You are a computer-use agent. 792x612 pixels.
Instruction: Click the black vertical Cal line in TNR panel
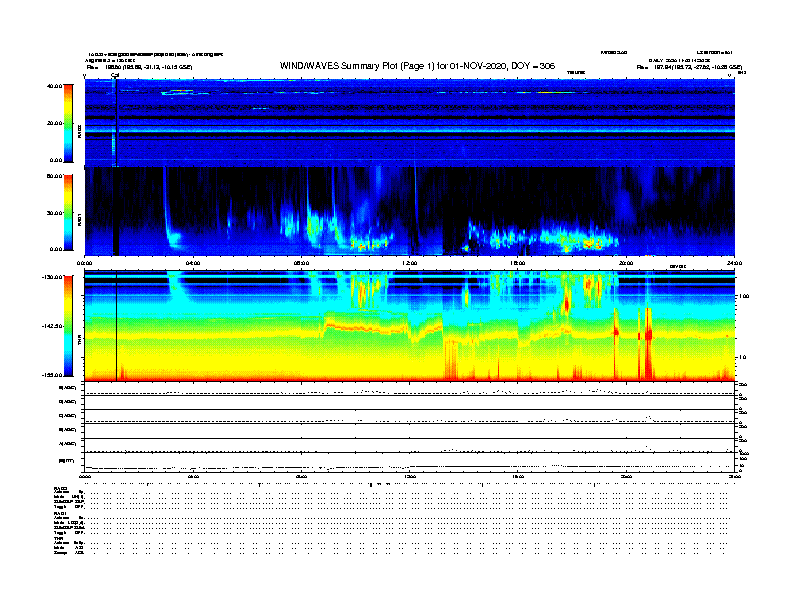tap(117, 326)
